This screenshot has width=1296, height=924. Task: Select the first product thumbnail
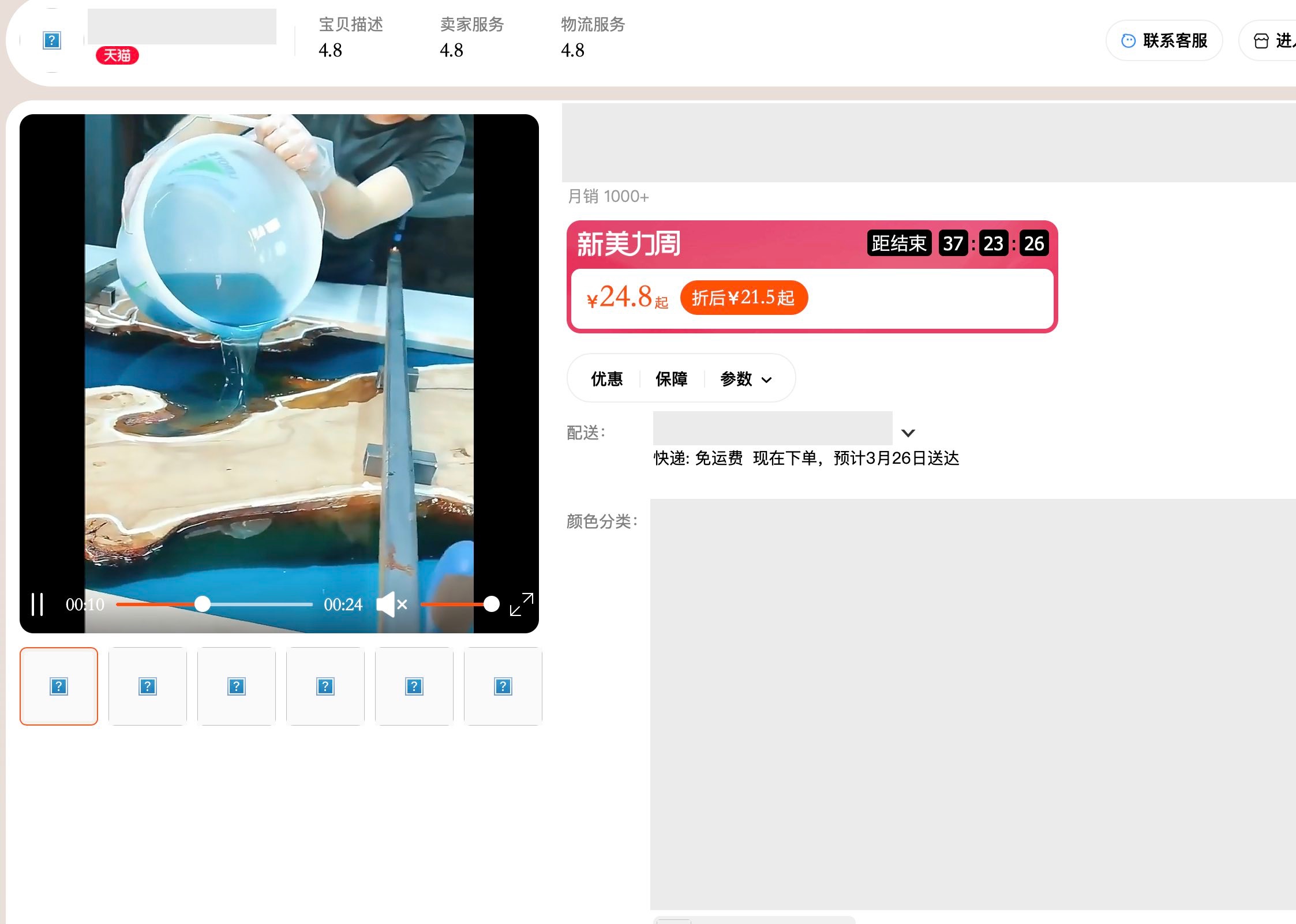tap(59, 686)
